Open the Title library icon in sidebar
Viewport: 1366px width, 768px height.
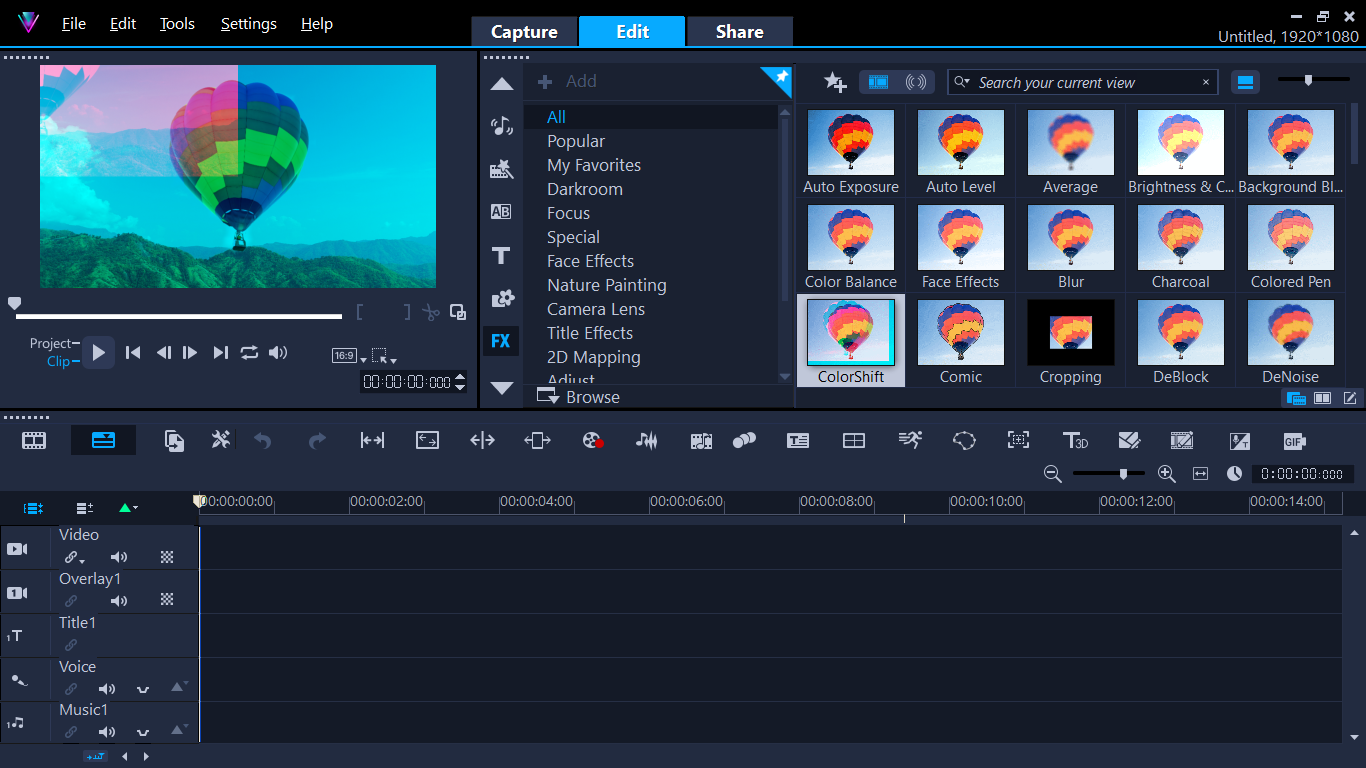501,255
